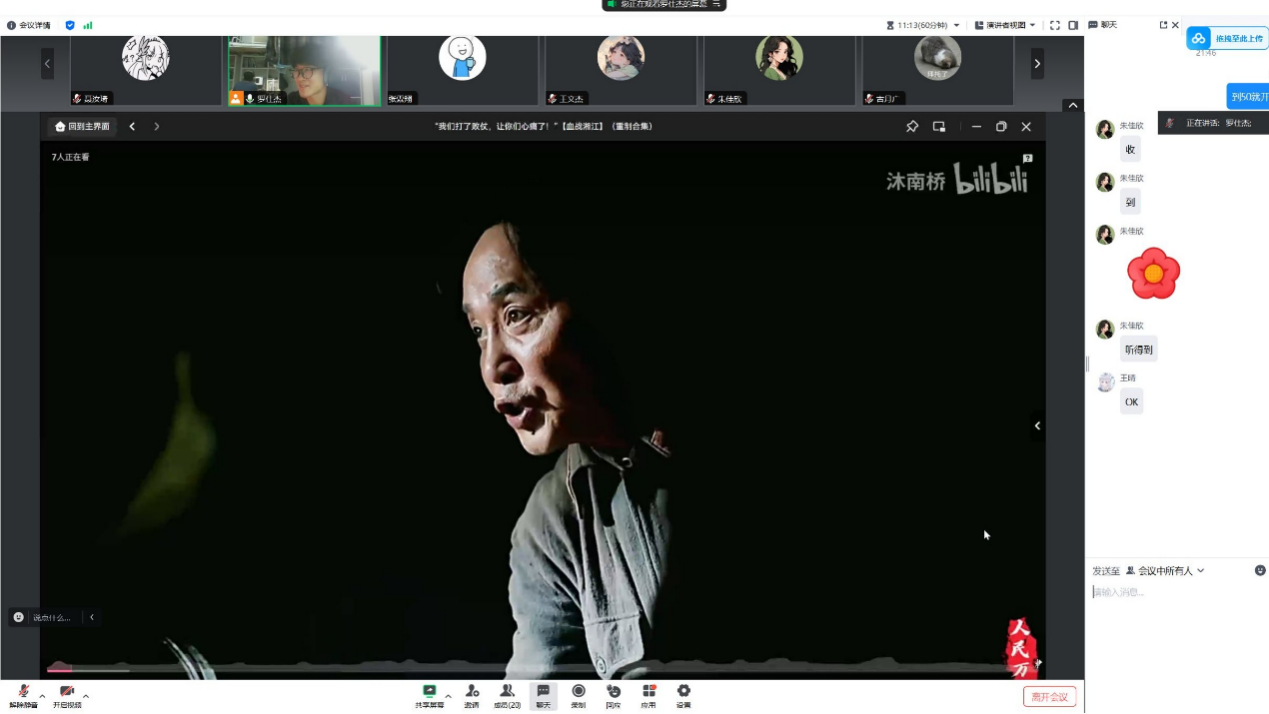Expand the meeting timer 11:13 dropdown
1269x714 pixels.
(923, 25)
